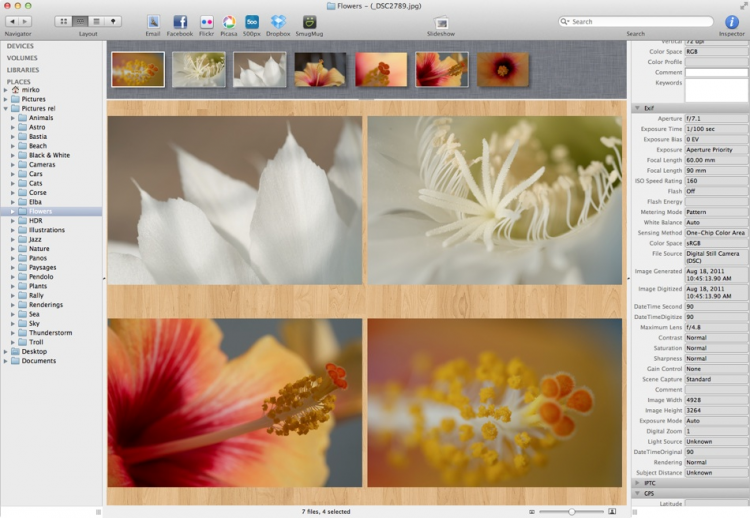Image resolution: width=750 pixels, height=518 pixels.
Task: Share photos via Facebook icon
Action: click(180, 21)
